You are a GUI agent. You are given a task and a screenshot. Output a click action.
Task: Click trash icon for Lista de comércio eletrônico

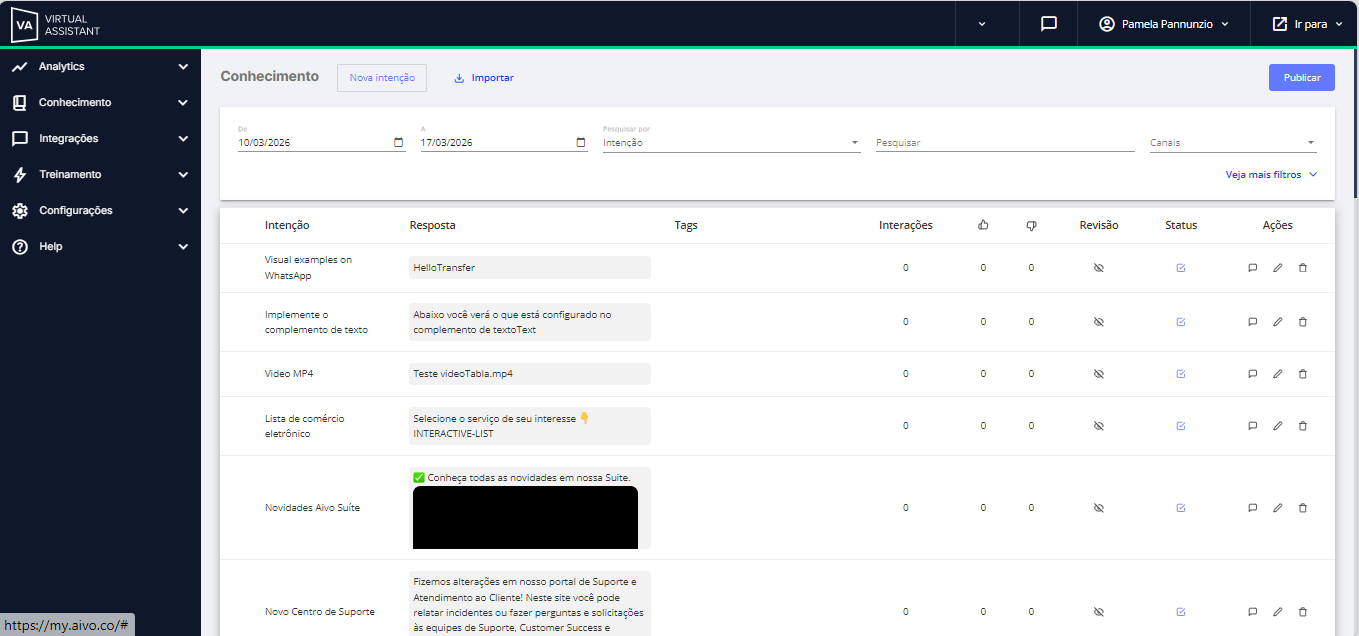coord(1302,426)
